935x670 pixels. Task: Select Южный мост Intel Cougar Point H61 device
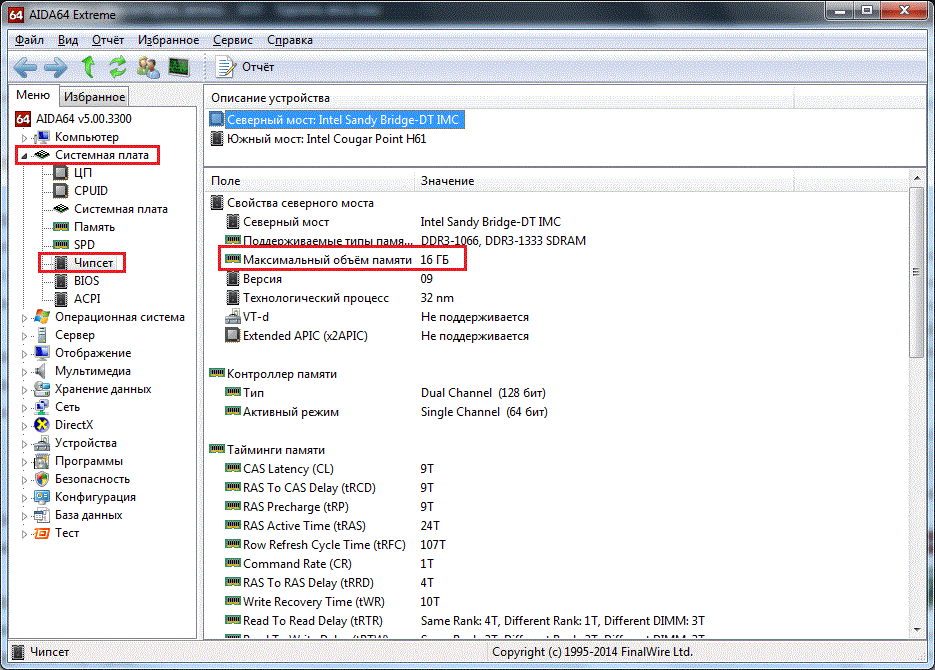click(x=318, y=139)
